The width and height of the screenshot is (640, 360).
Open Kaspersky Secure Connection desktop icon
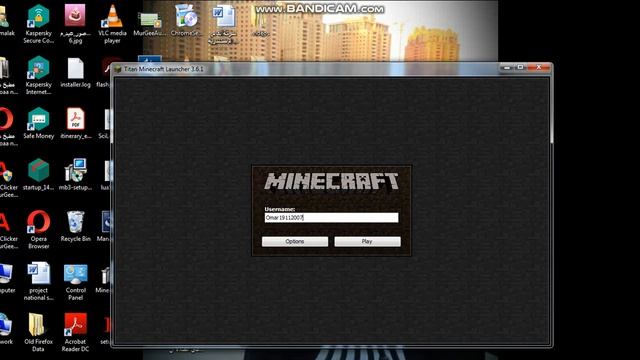pos(38,24)
